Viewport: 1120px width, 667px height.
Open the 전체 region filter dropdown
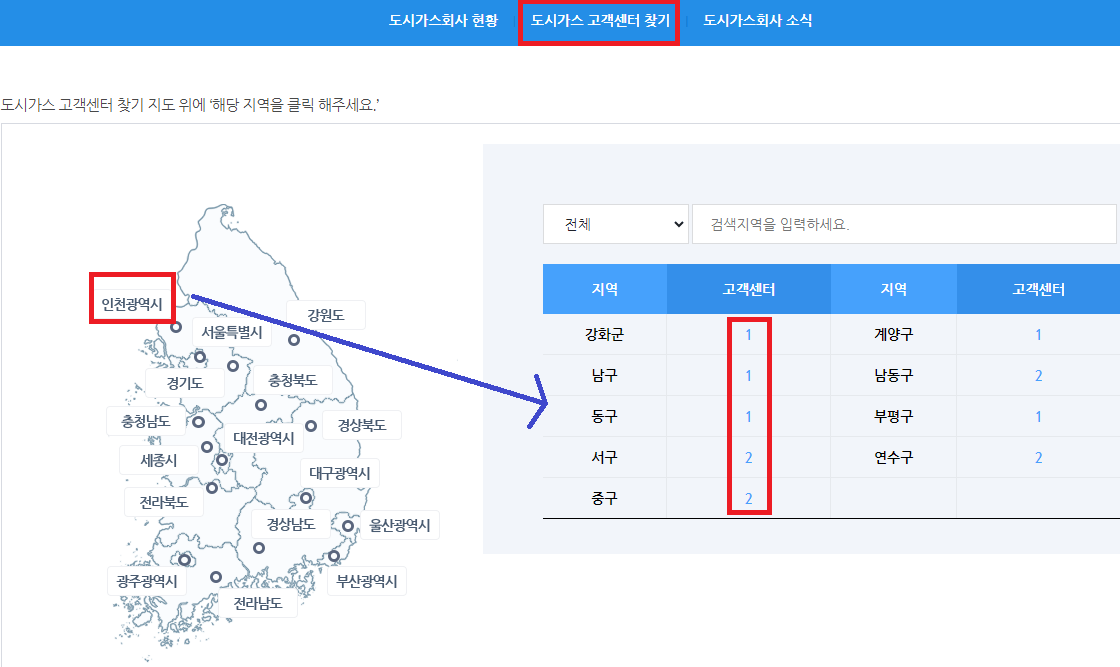click(615, 223)
